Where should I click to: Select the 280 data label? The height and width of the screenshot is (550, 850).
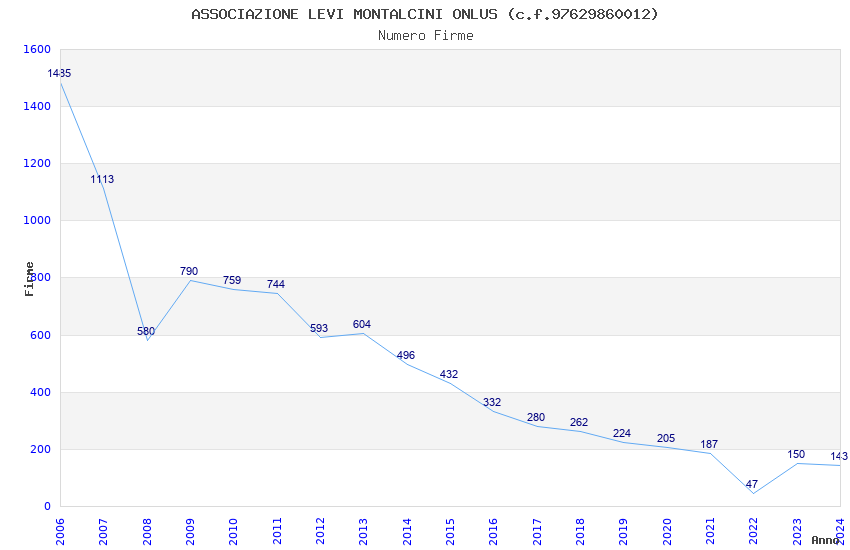[x=536, y=417]
